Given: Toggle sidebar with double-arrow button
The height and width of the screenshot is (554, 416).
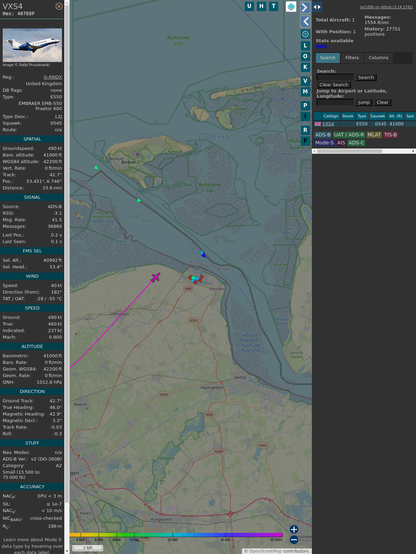Looking at the screenshot, I should tap(317, 7).
